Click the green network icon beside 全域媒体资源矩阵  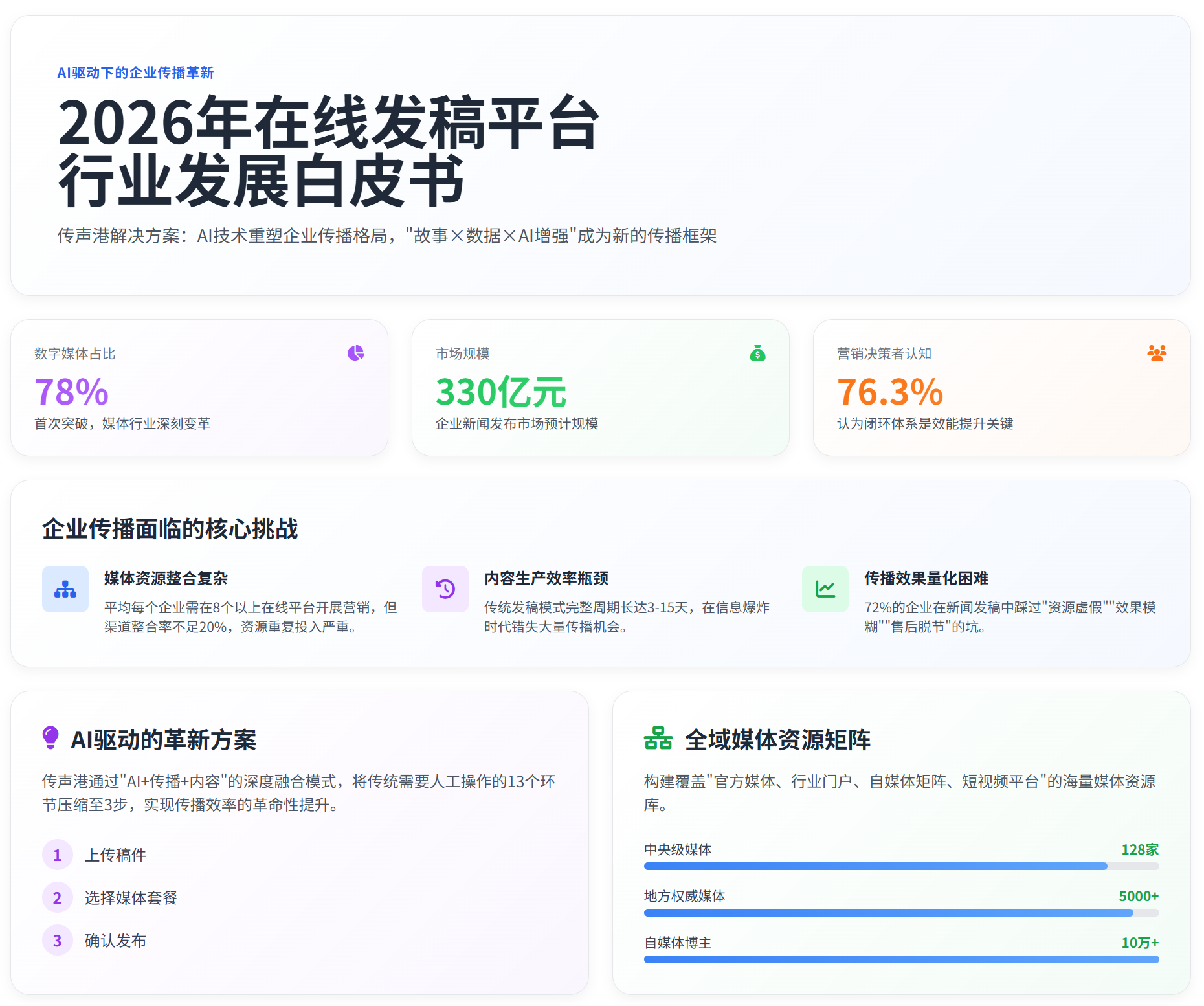pos(658,739)
